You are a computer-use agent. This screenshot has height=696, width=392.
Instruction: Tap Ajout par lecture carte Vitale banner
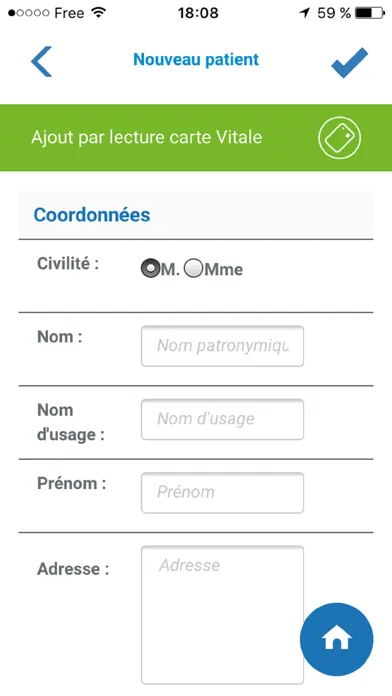click(x=196, y=138)
